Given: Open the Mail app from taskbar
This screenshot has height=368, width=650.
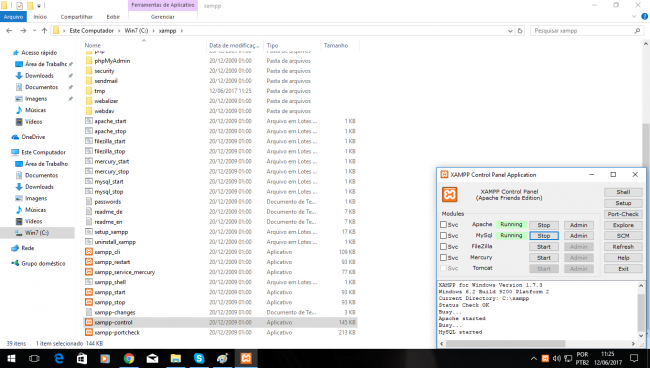Looking at the screenshot, I should point(152,358).
